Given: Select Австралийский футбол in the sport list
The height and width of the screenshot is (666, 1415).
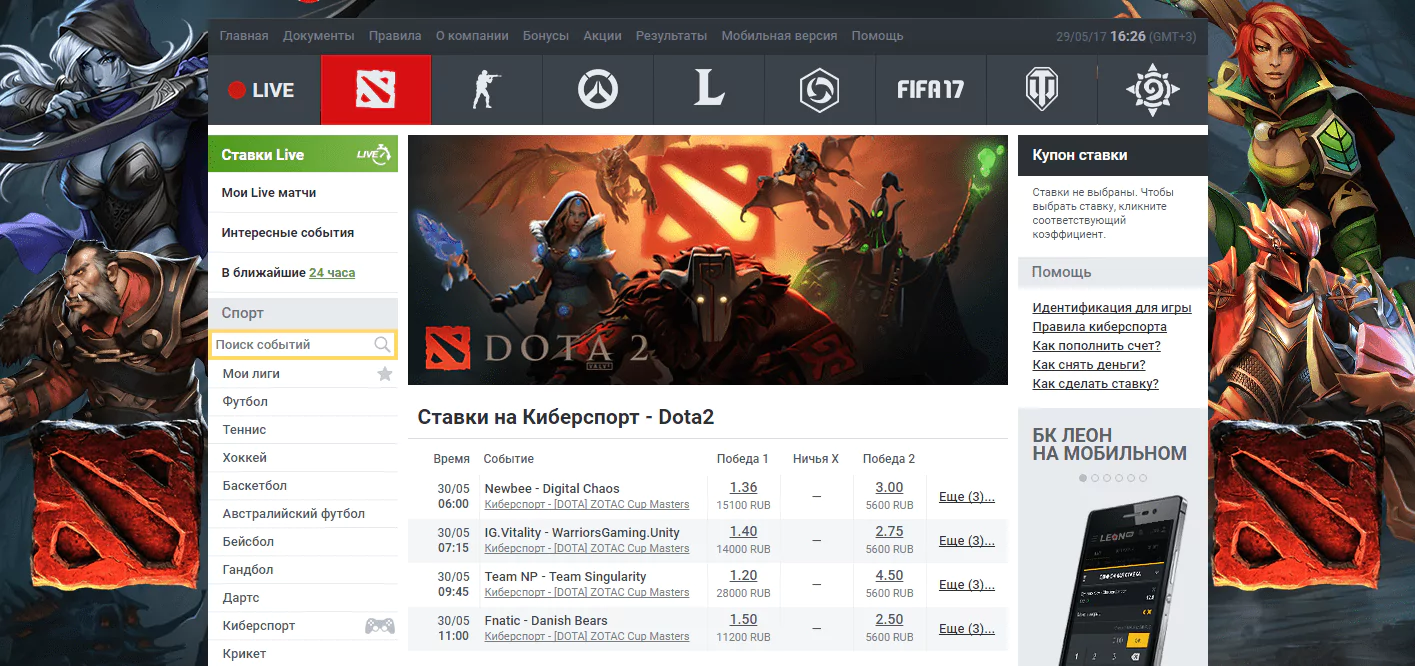Looking at the screenshot, I should pos(294,513).
